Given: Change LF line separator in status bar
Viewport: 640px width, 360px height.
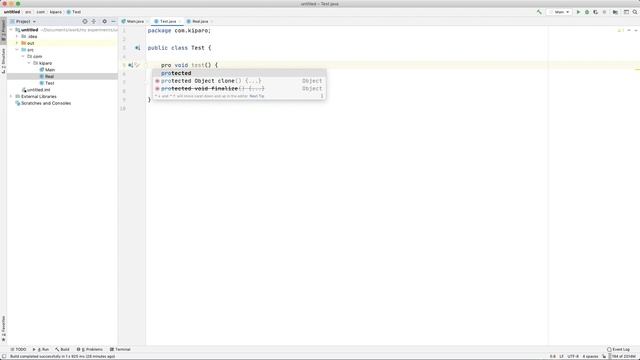Looking at the screenshot, I should pyautogui.click(x=561, y=356).
